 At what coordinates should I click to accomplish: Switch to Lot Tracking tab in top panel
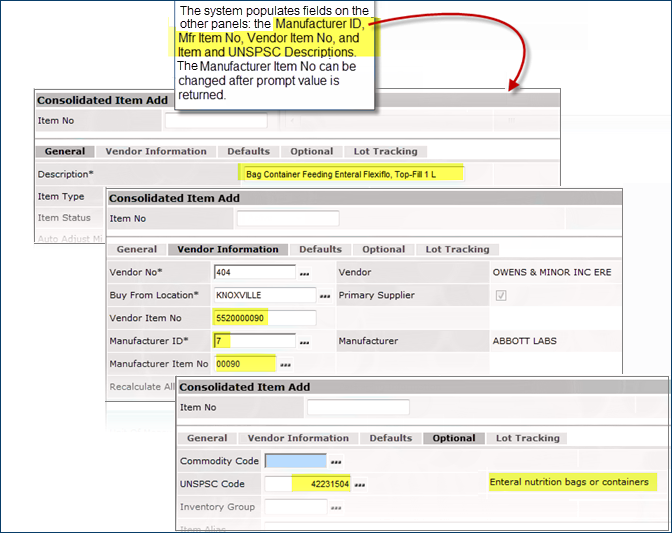pos(385,152)
